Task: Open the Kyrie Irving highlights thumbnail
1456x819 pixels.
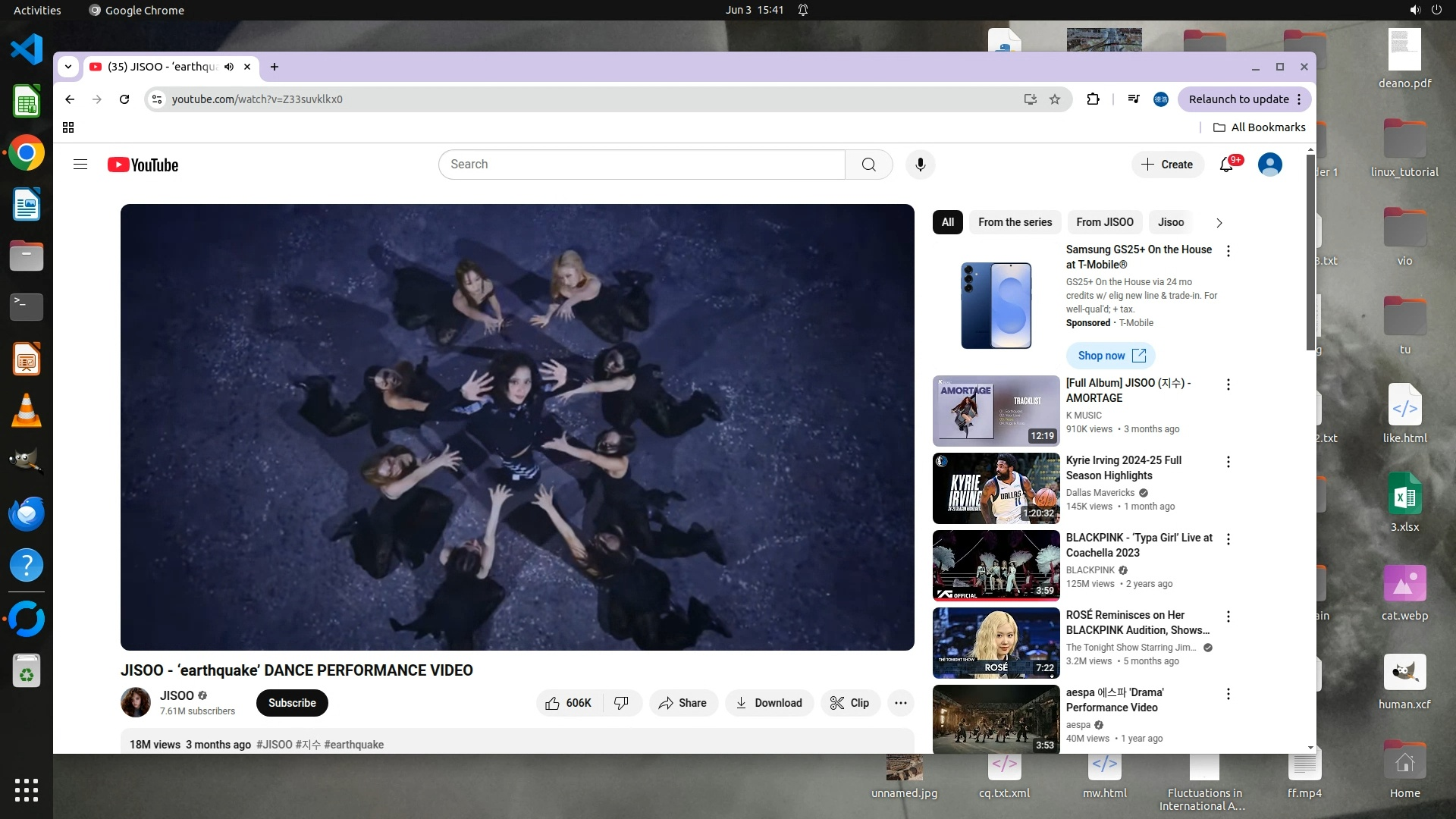Action: coord(996,488)
